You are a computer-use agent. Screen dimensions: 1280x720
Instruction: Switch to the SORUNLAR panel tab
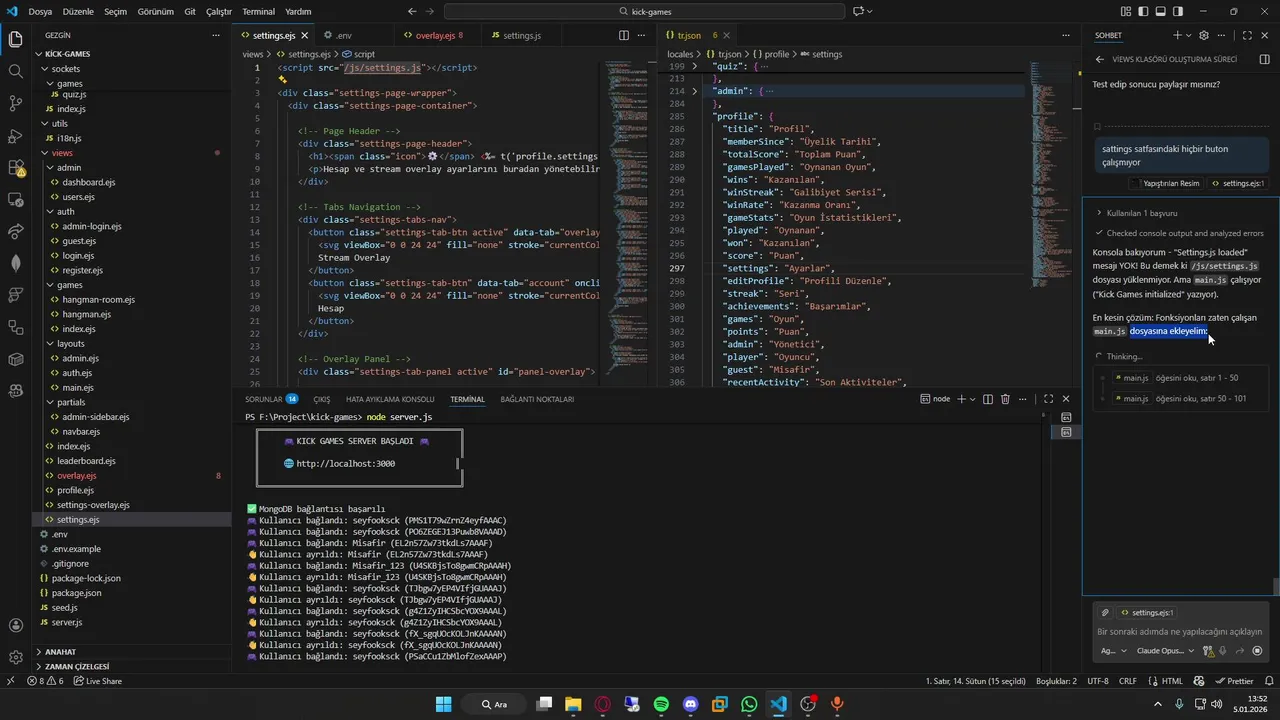tap(271, 399)
